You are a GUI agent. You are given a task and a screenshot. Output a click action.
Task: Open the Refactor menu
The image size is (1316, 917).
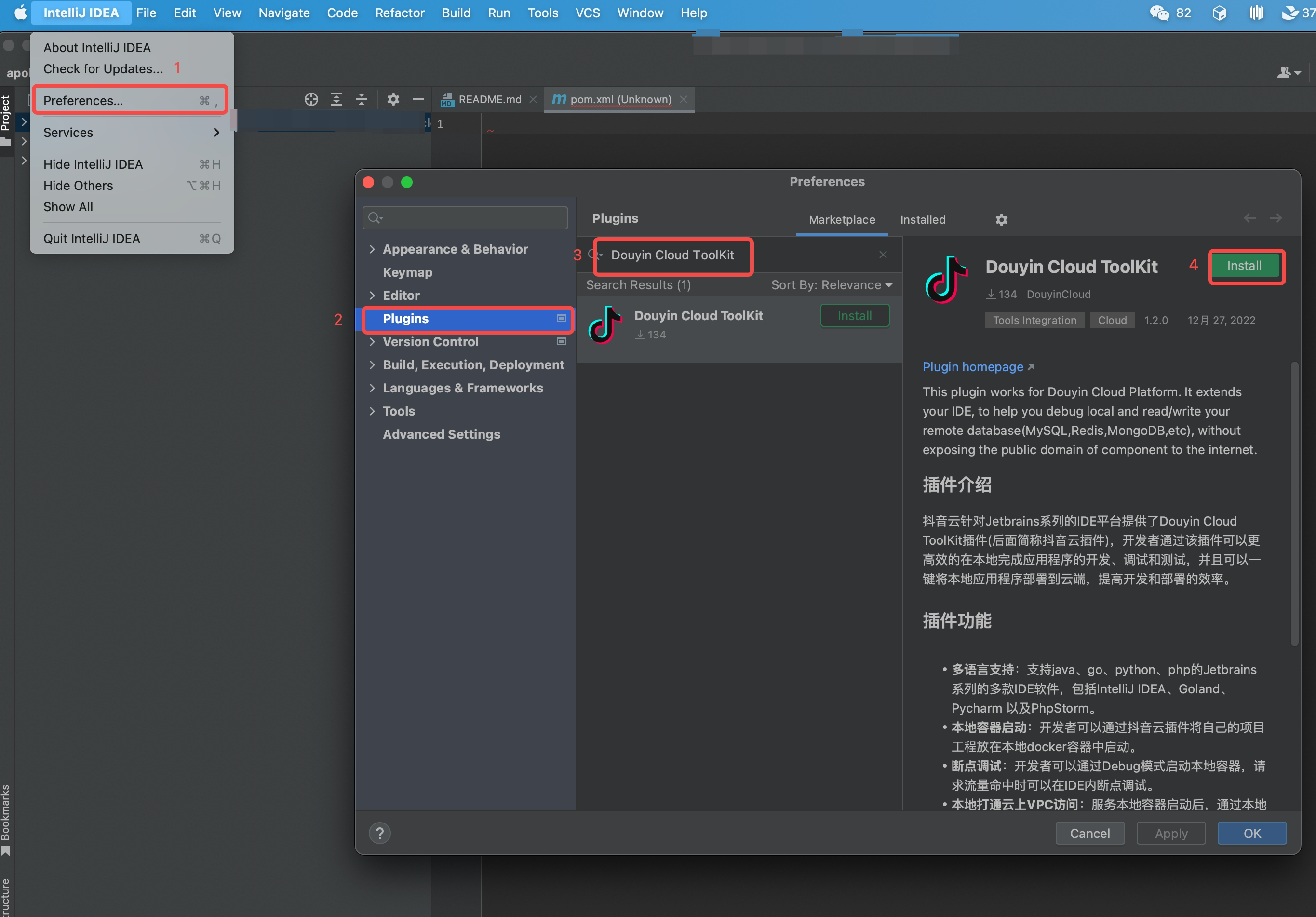[x=399, y=13]
